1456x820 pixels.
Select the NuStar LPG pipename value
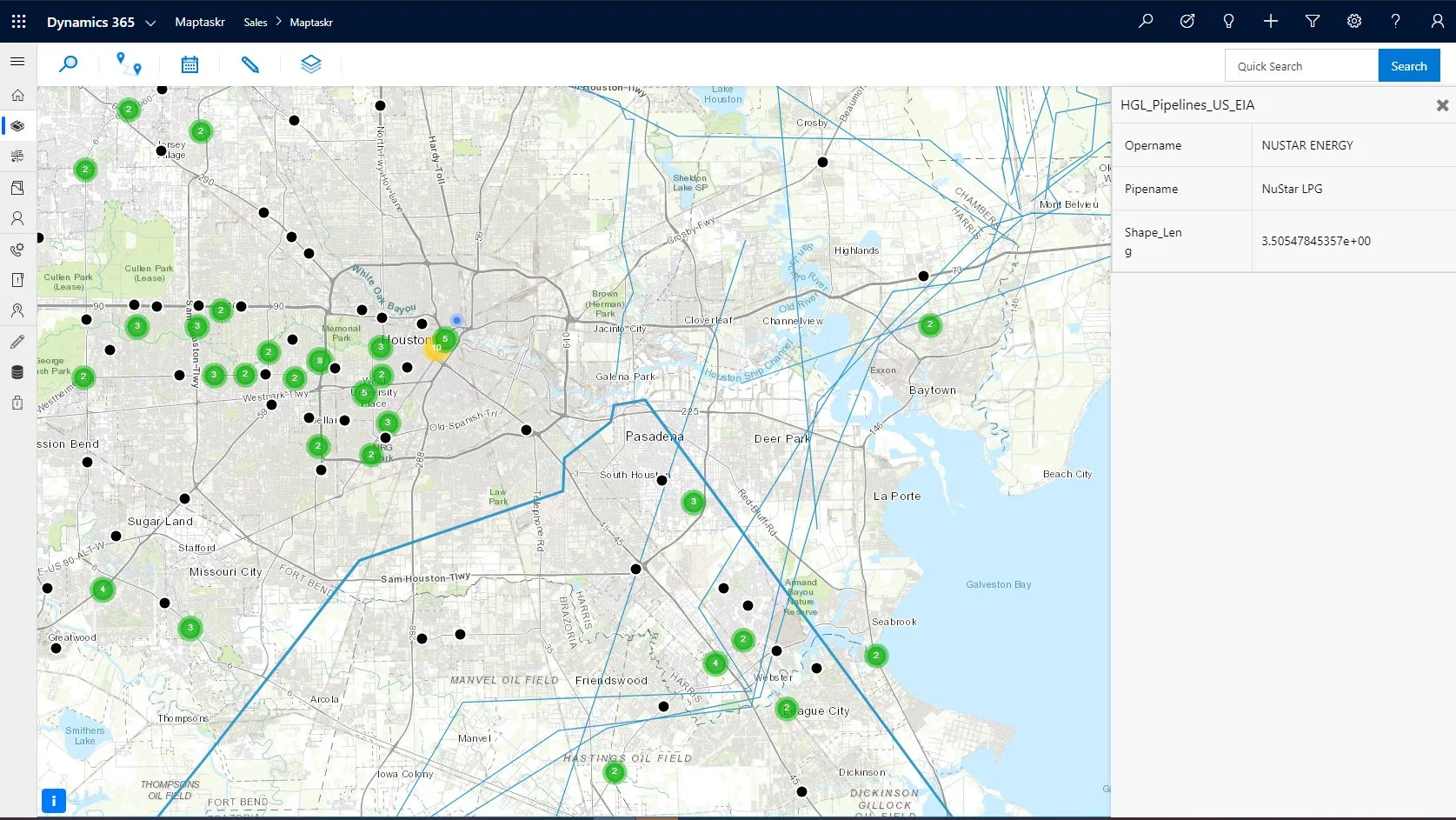[x=1292, y=189]
